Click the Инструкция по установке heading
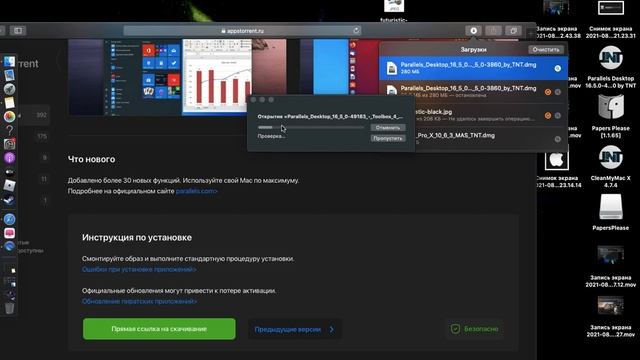Screen dimensions: 640x360 coord(137,238)
